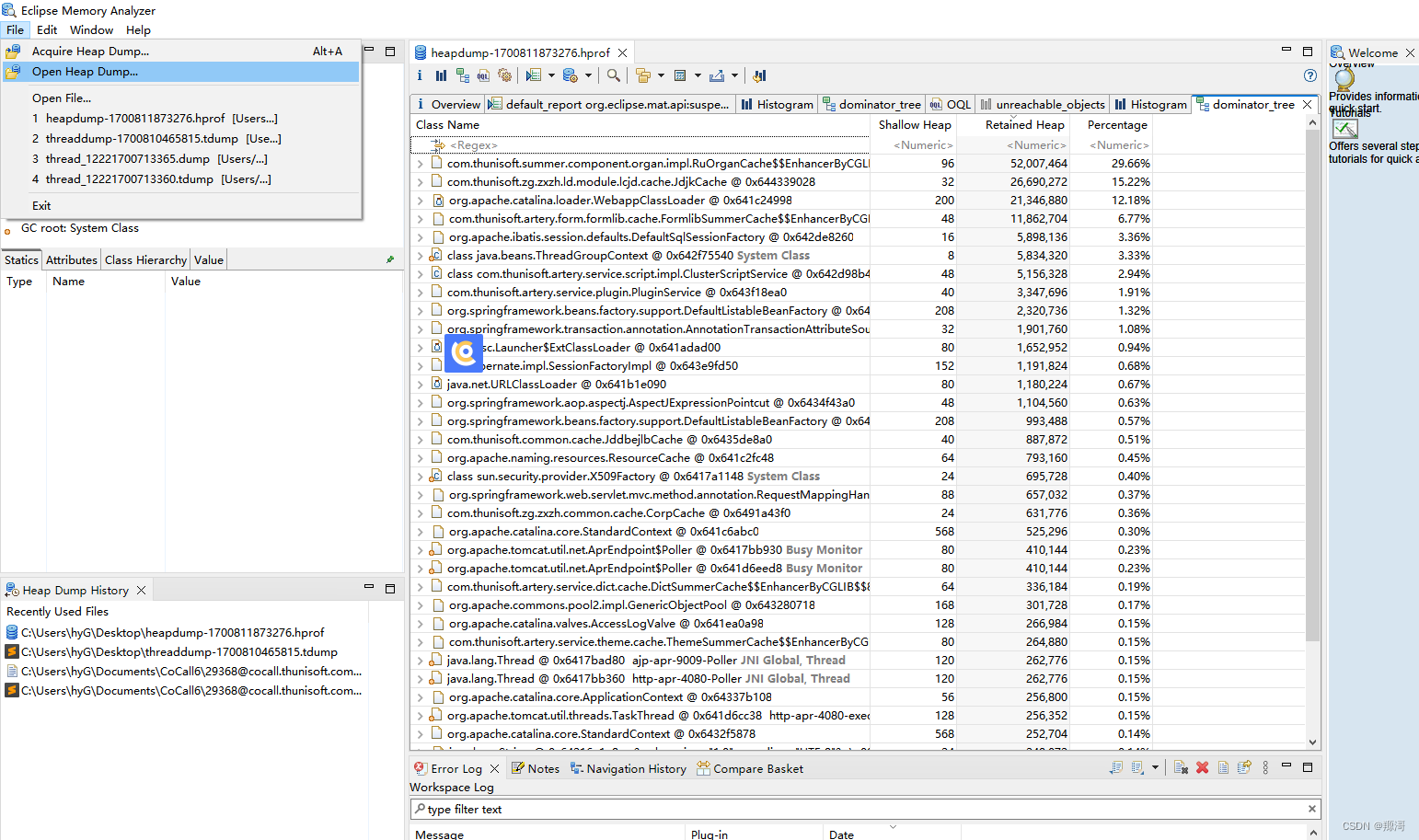Open heapdump-1700811873276.hprof in history list
This screenshot has height=840, width=1419.
tap(173, 633)
